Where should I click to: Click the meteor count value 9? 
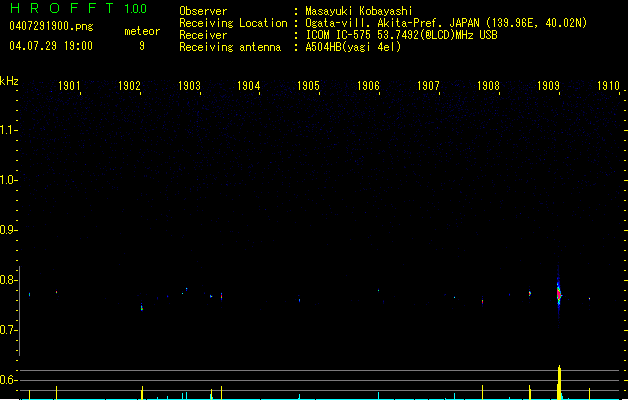pos(142,46)
